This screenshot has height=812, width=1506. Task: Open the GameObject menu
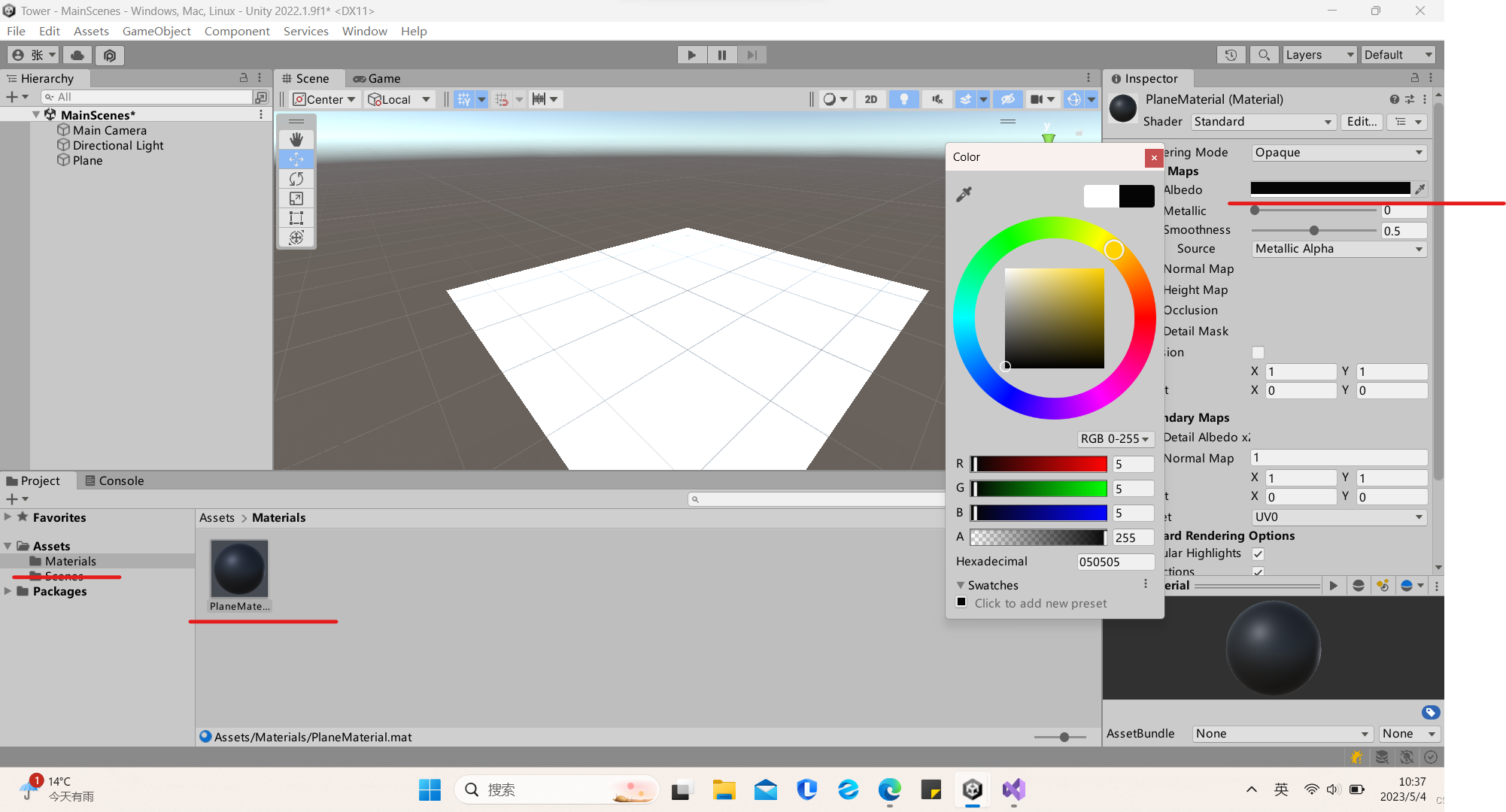pyautogui.click(x=156, y=31)
